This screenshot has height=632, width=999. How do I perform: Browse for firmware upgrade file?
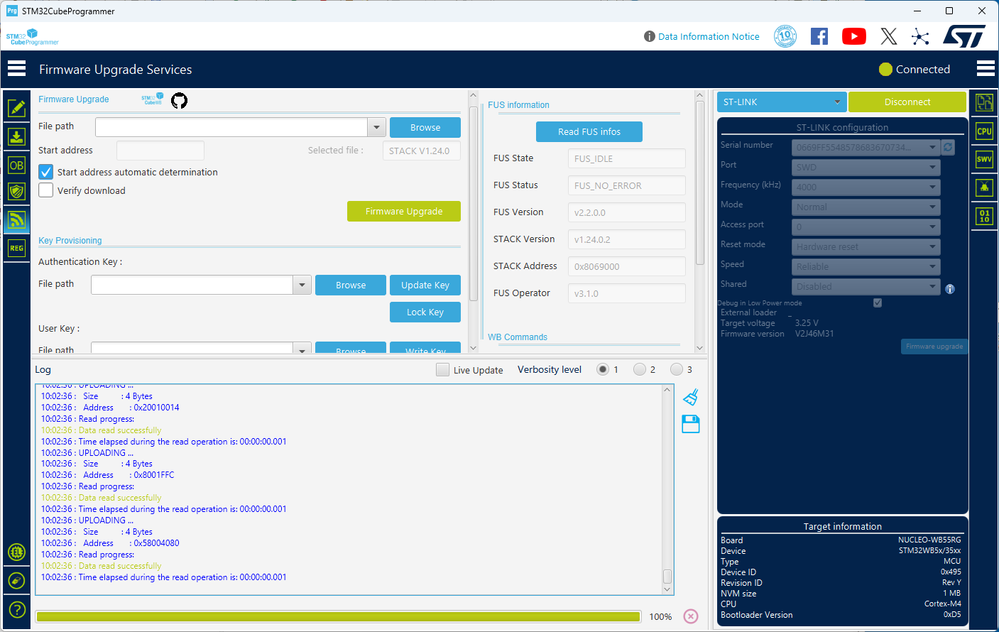(425, 127)
